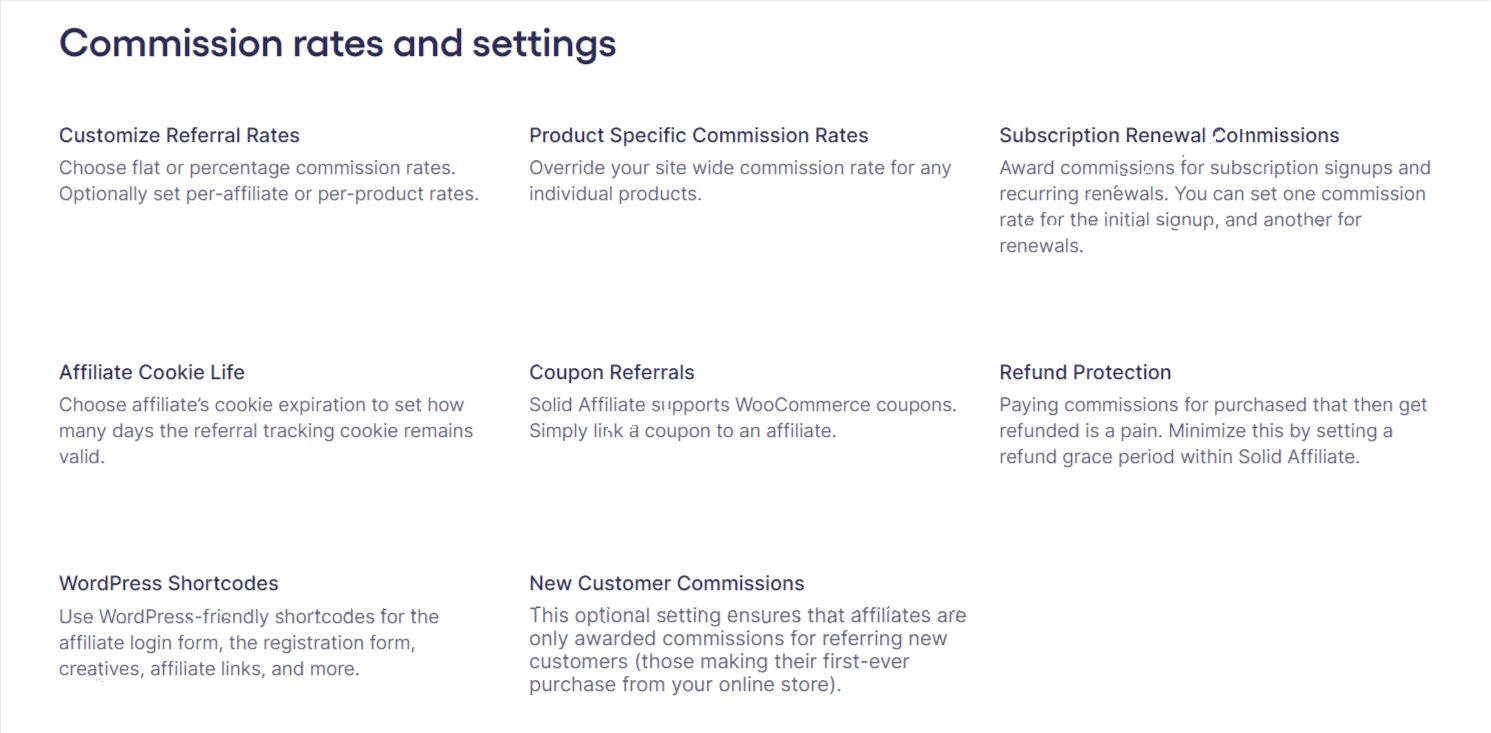Click the description of WordPress-friendly shortcodes
Viewport: 1491px width, 733px height.
pos(248,642)
